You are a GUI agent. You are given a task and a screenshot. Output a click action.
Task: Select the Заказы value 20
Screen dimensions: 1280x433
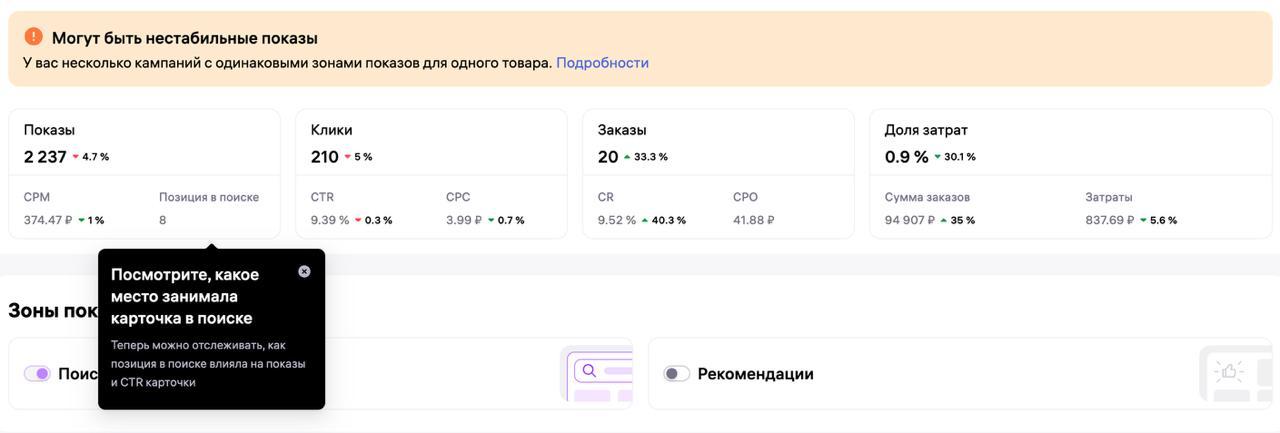(608, 157)
